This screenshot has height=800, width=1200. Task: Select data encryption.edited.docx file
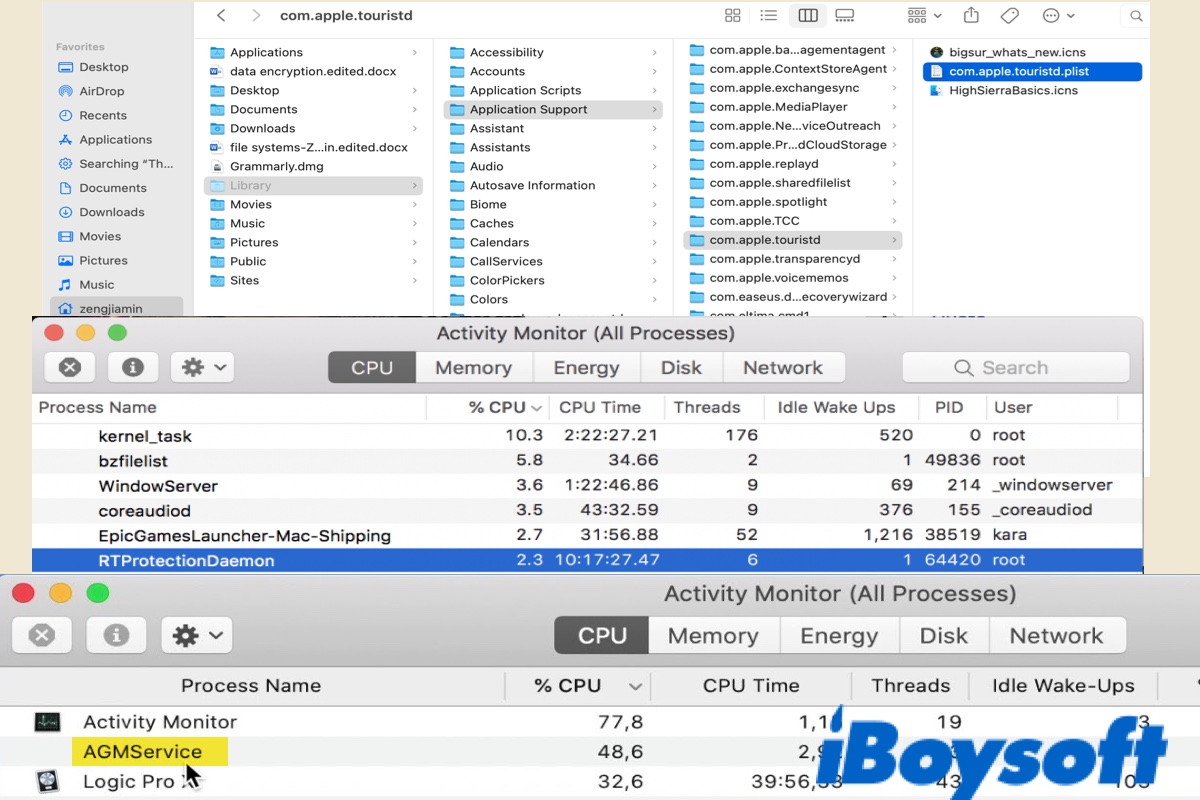(313, 71)
